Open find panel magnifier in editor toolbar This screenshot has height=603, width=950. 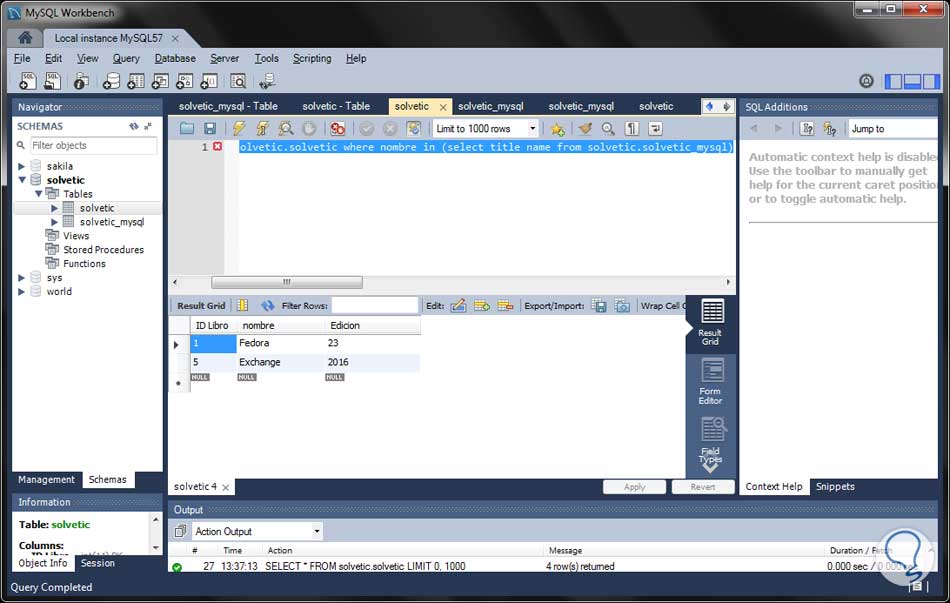[608, 128]
